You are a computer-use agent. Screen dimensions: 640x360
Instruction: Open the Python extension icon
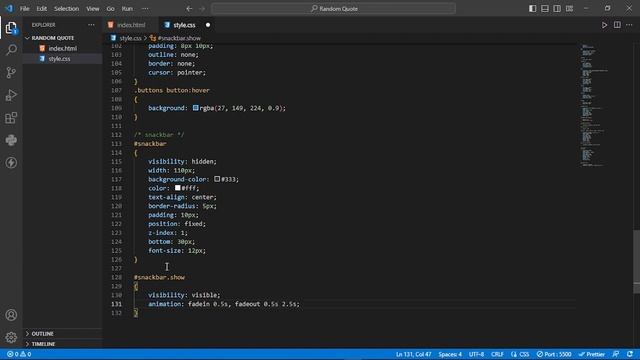[x=11, y=140]
